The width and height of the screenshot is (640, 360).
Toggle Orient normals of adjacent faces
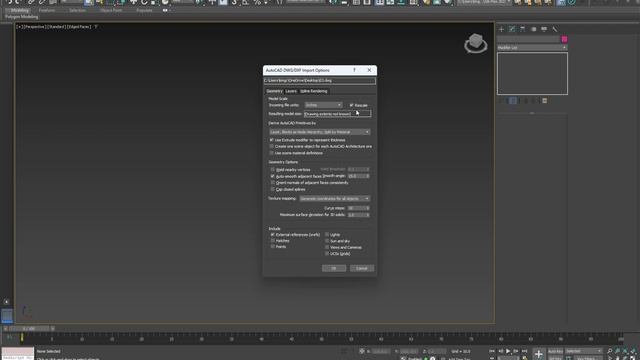tap(273, 182)
